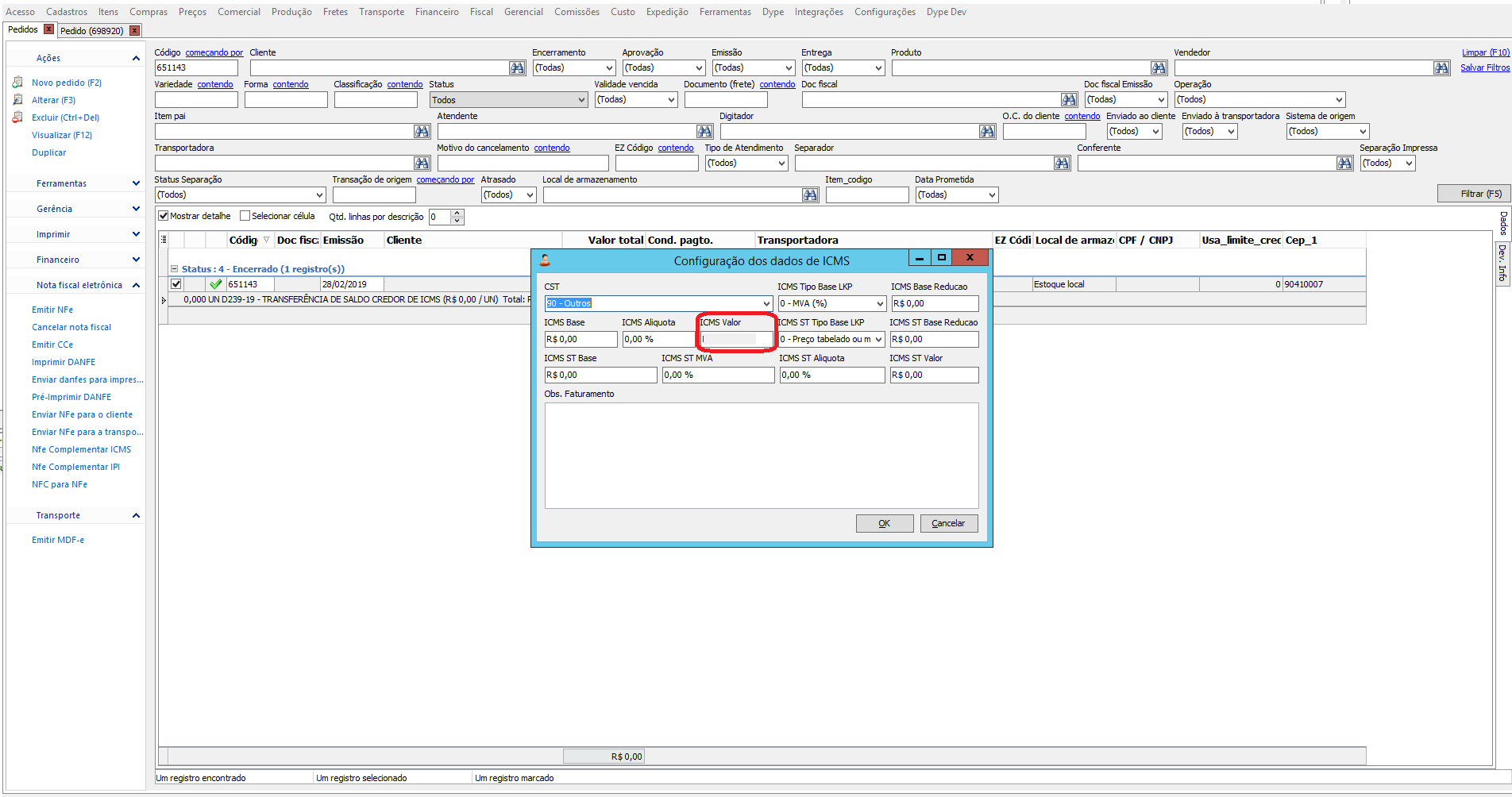Click the Produto field binoculars search icon
This screenshot has width=1512, height=797.
click(1159, 68)
